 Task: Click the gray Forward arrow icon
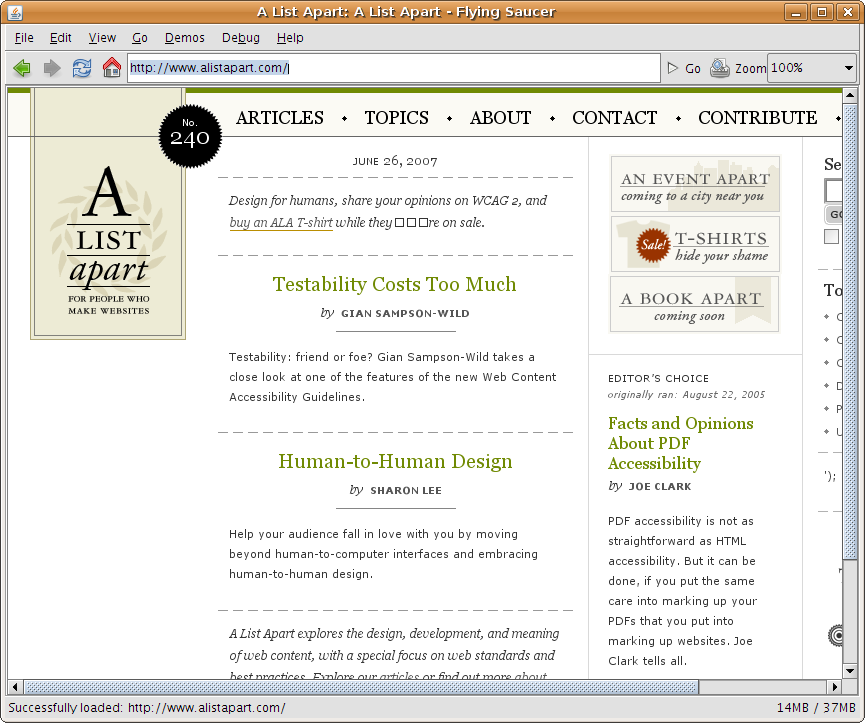click(52, 68)
